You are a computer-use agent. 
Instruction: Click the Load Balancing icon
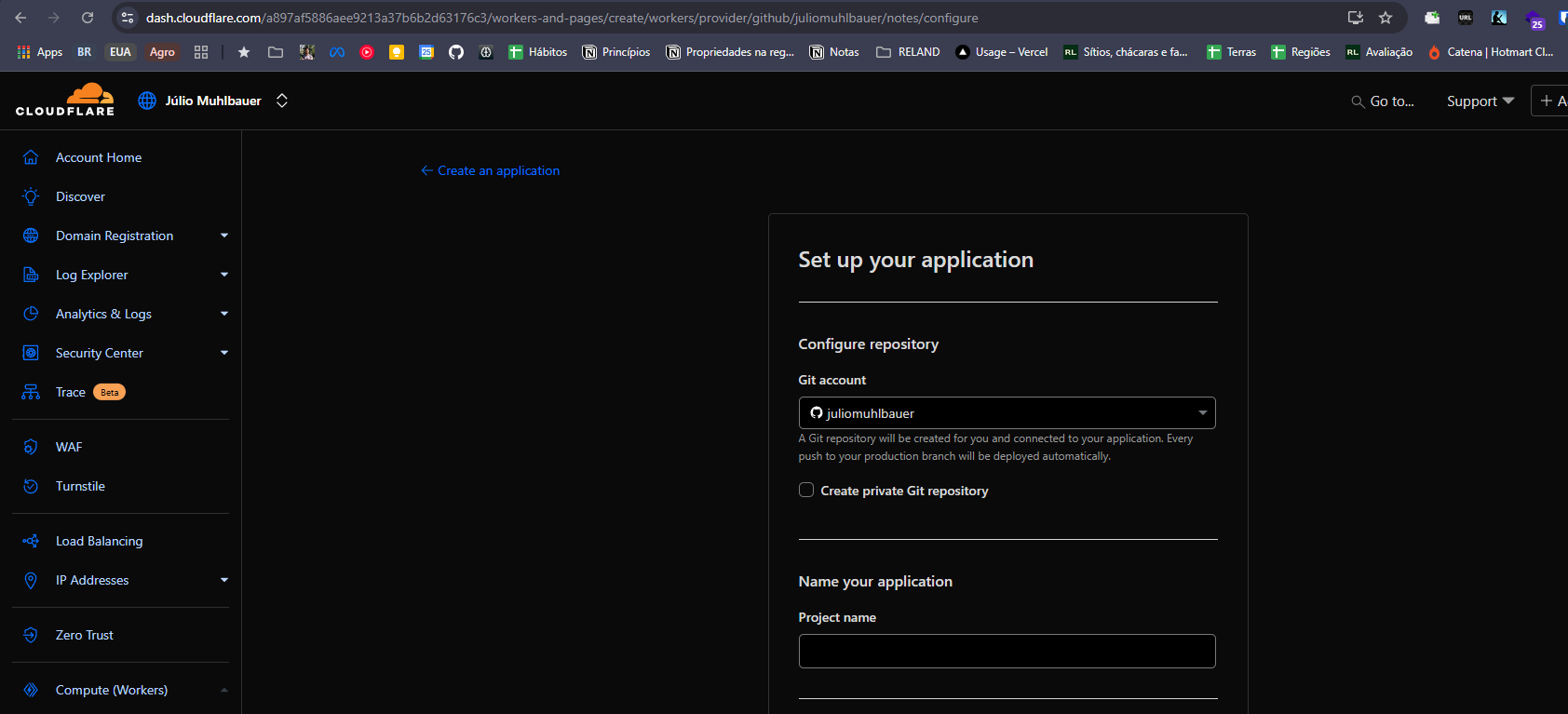(31, 541)
